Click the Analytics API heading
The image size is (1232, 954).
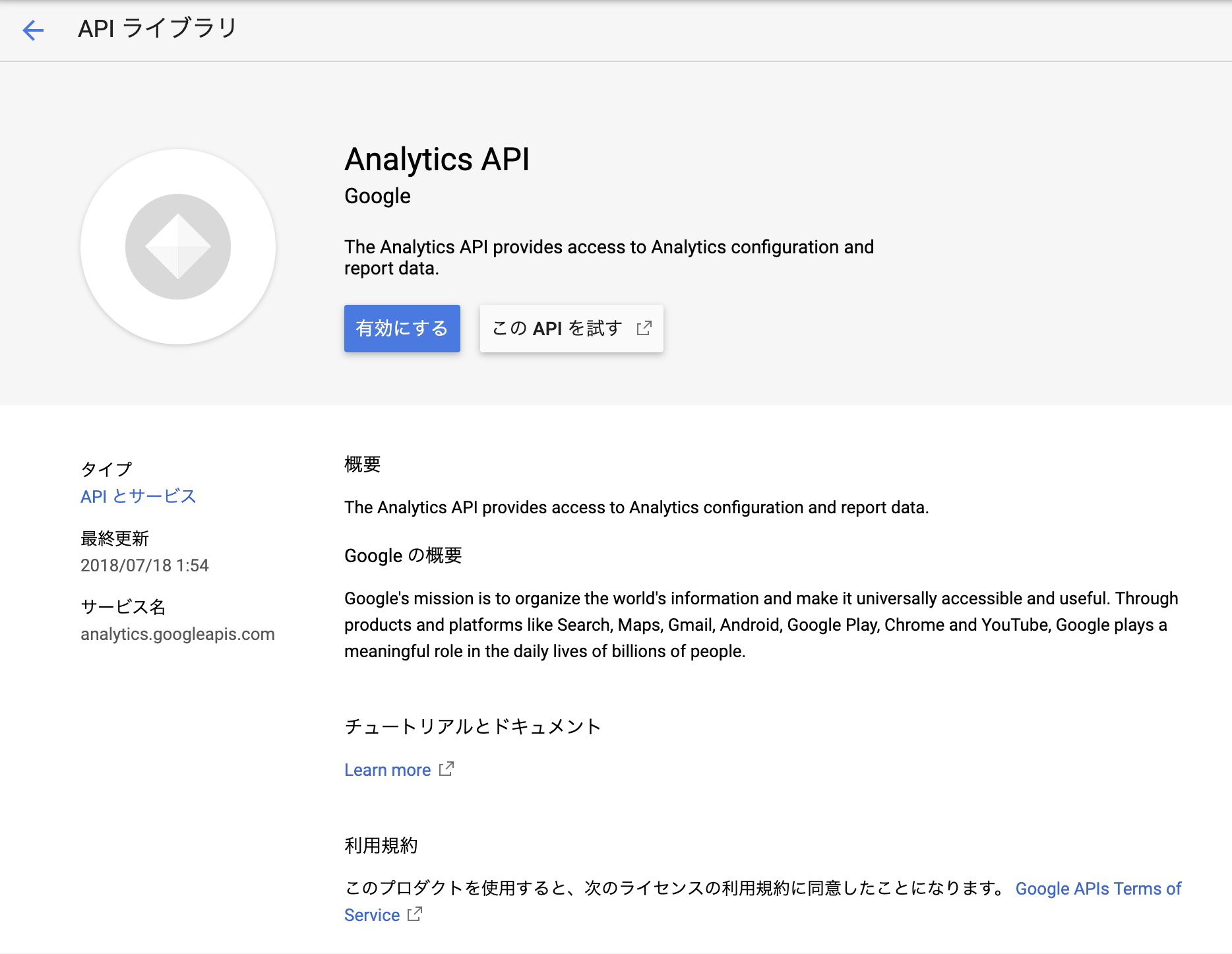pos(437,159)
